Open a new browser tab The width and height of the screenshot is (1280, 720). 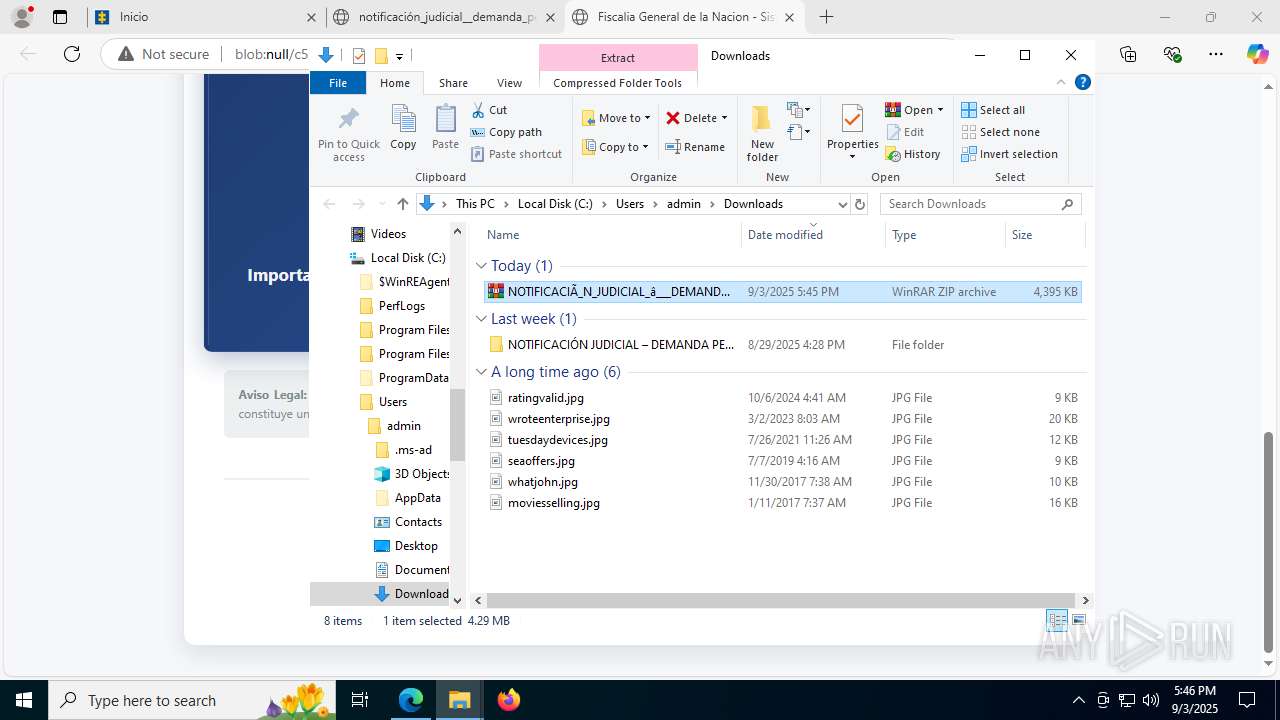point(826,17)
